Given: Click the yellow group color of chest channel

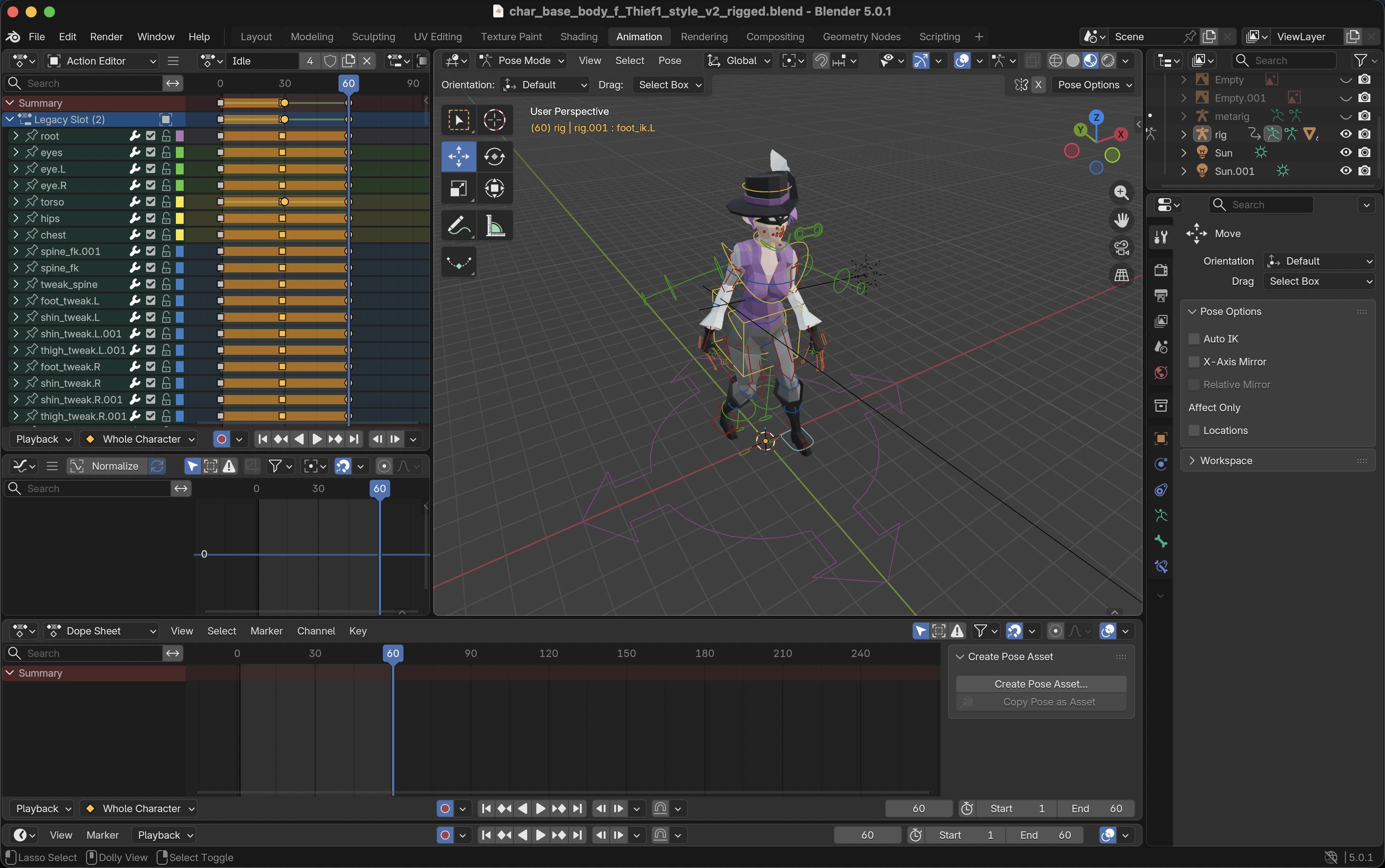Looking at the screenshot, I should [x=180, y=235].
